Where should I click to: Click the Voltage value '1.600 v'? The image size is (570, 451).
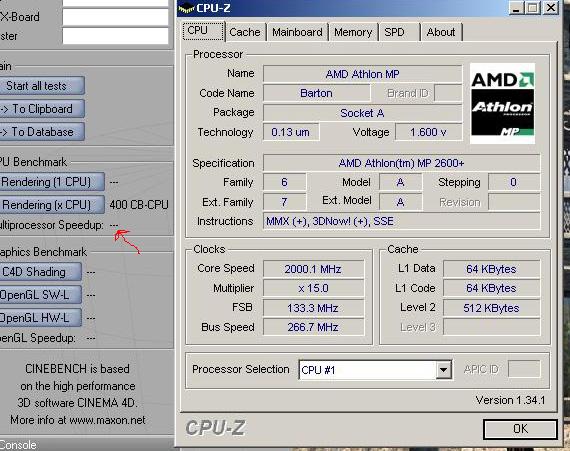(429, 132)
